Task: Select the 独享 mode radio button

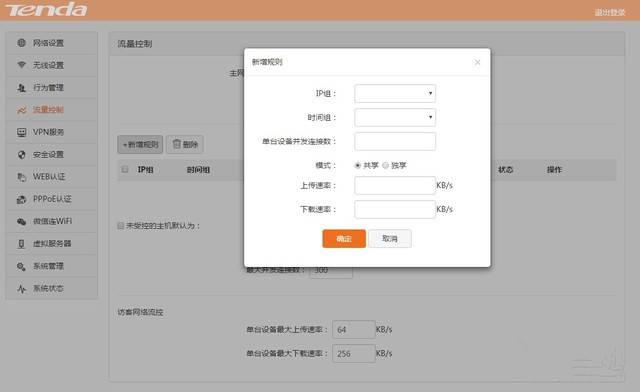Action: coord(385,165)
